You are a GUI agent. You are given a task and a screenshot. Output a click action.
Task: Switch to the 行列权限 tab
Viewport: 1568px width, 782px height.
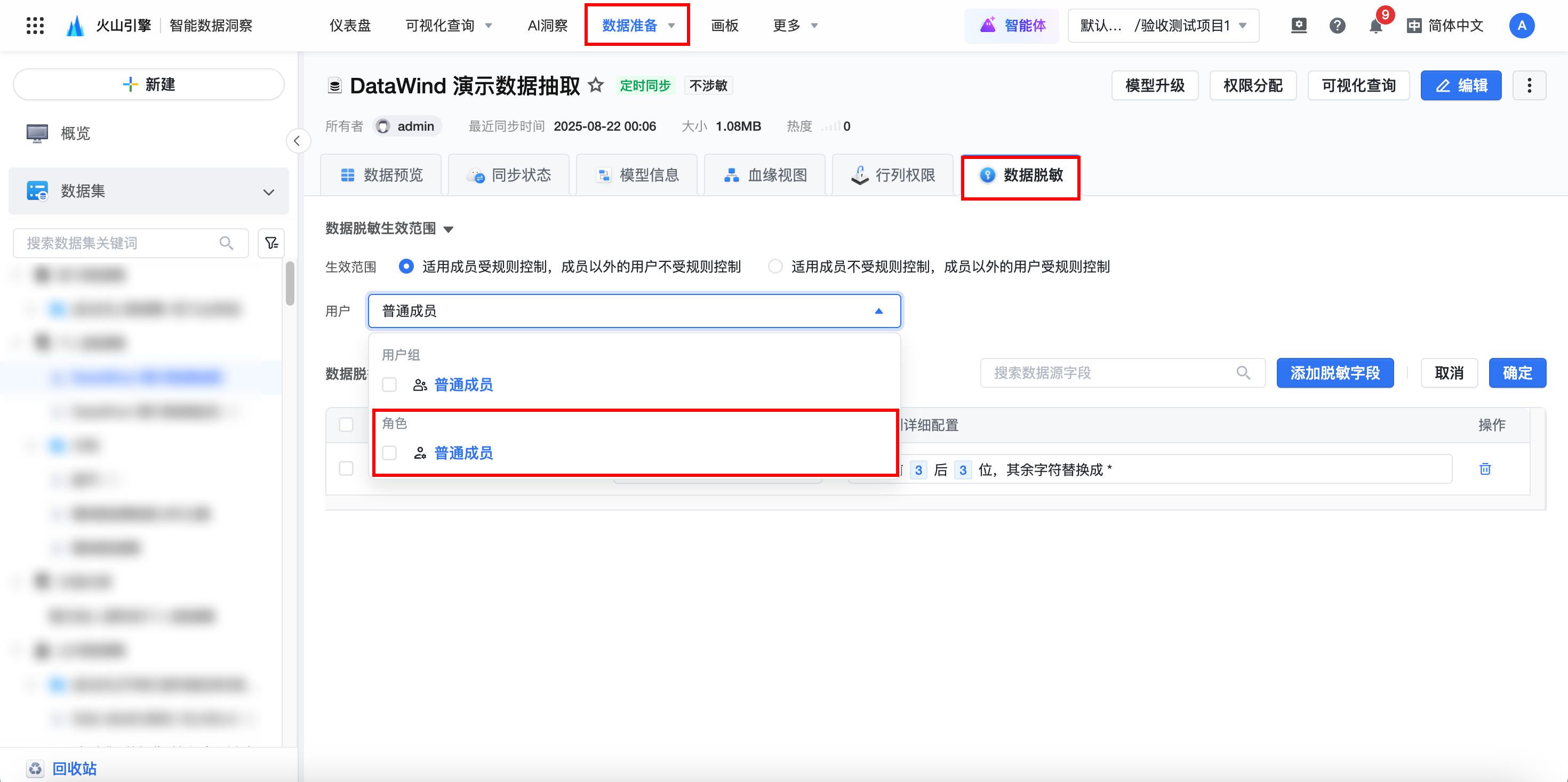click(x=892, y=175)
